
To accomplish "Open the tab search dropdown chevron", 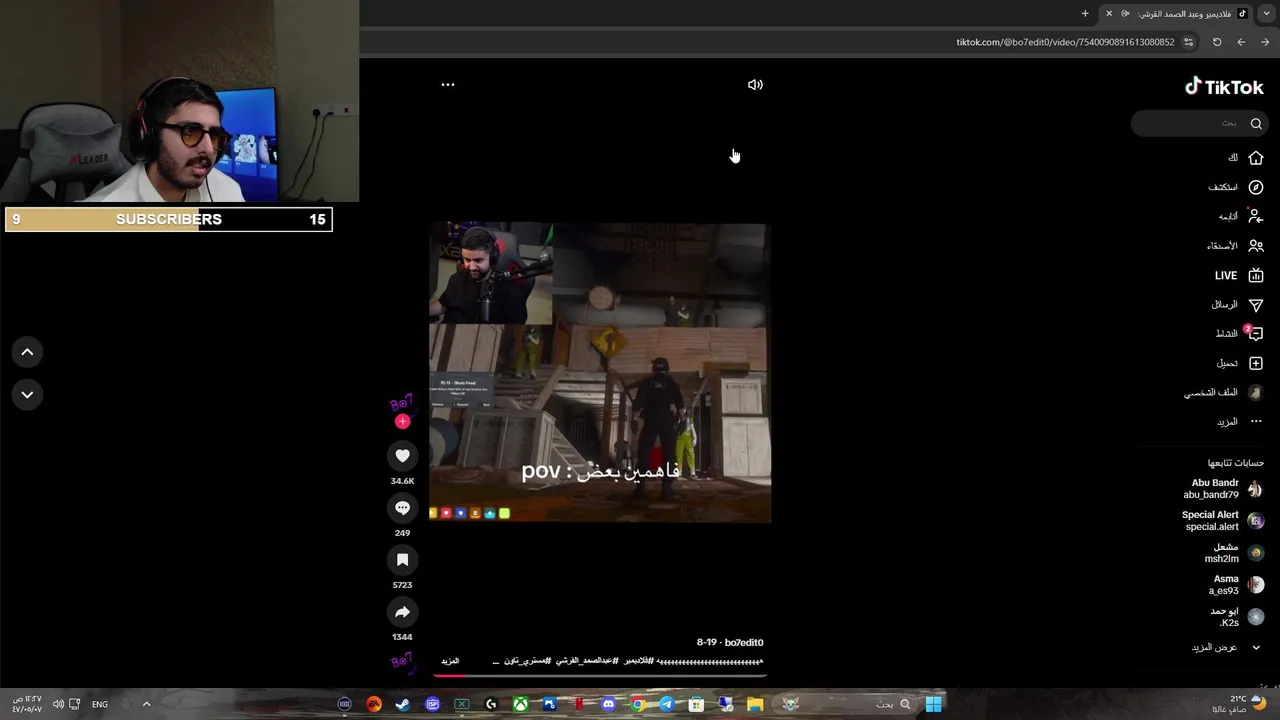I will (1267, 13).
